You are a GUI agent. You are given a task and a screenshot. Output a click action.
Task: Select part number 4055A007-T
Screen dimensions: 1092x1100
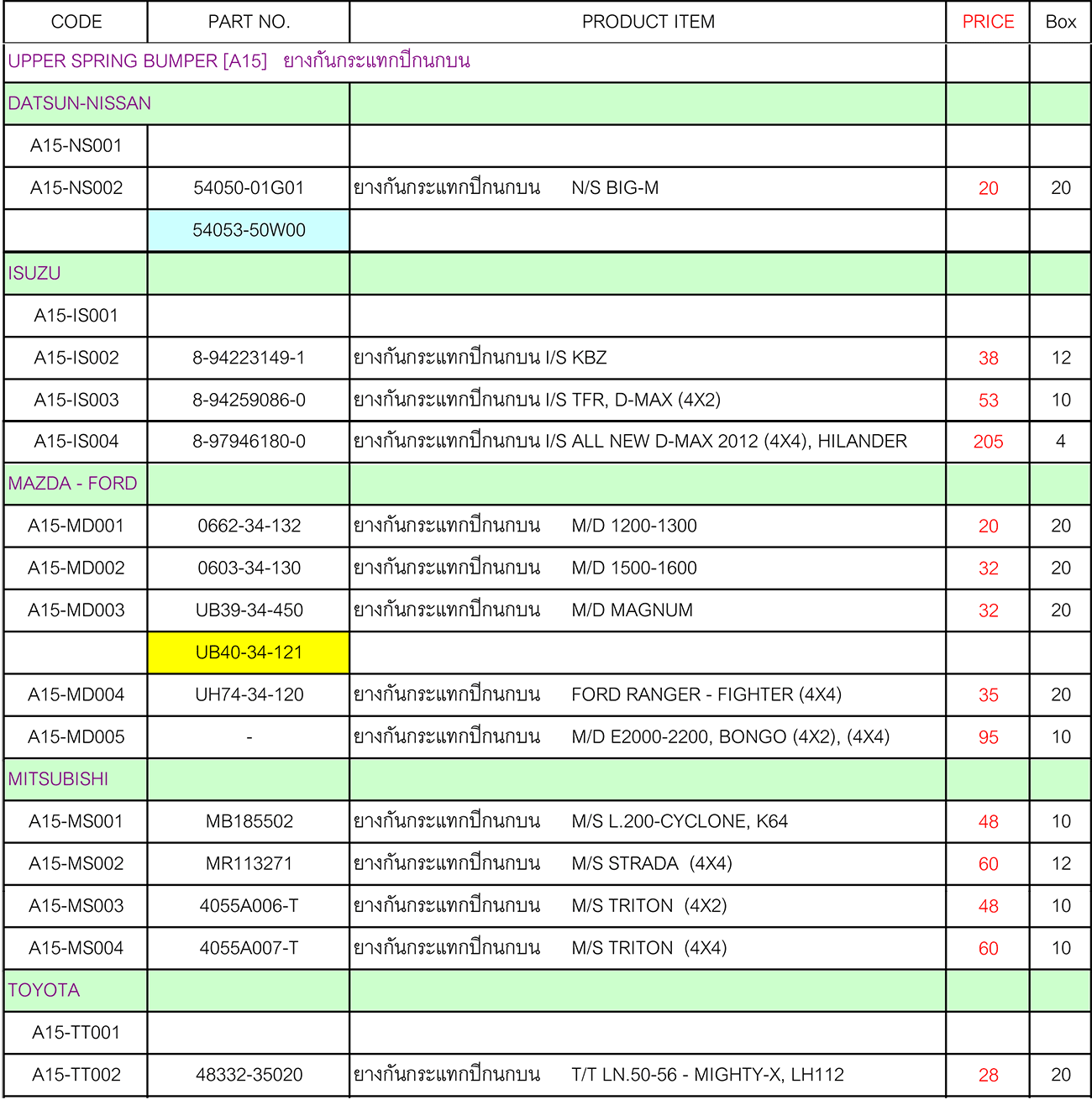pos(249,948)
